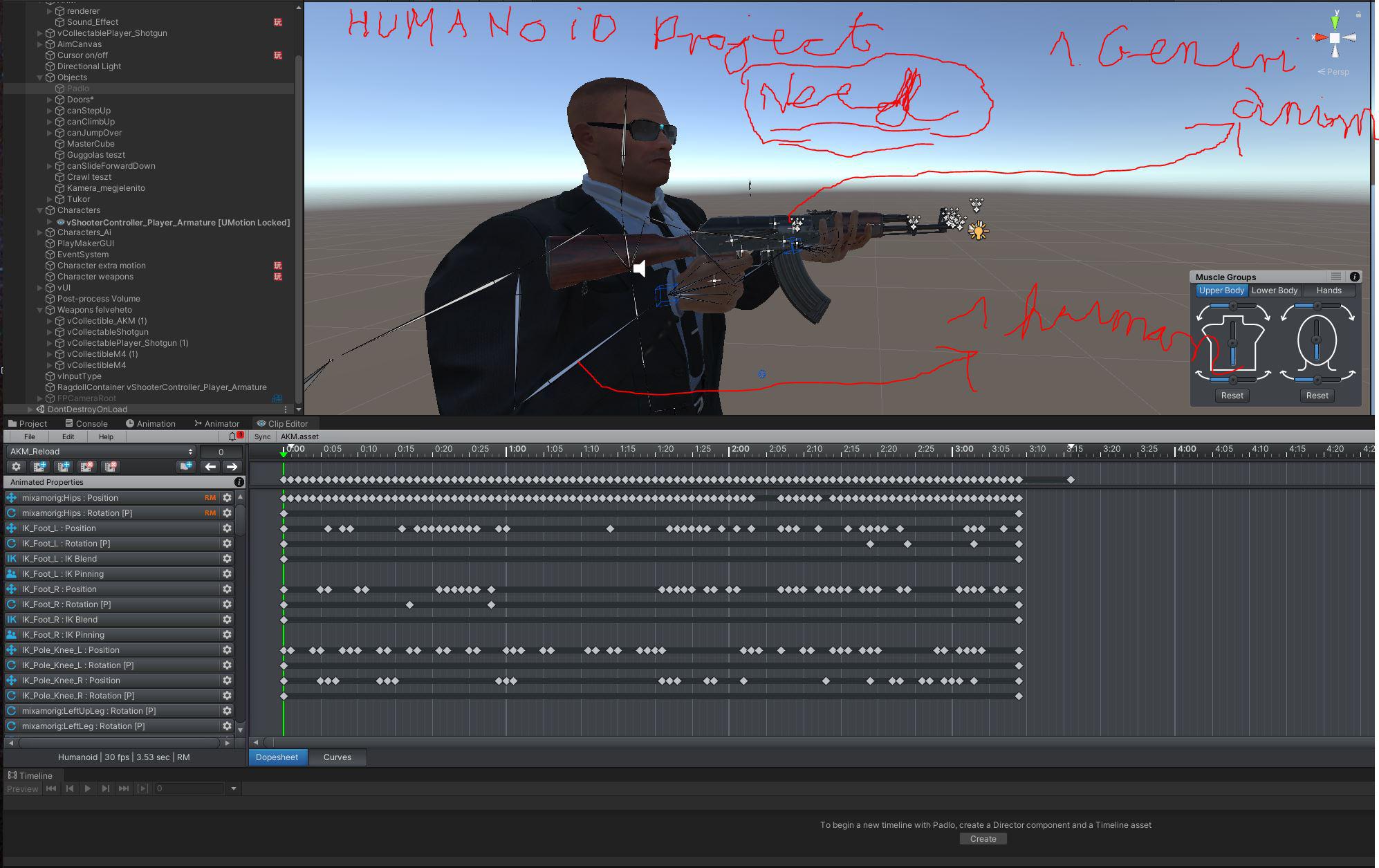Viewport: 1379px width, 868px height.
Task: Open the AKM_Reload clip dropdown
Action: (x=100, y=452)
